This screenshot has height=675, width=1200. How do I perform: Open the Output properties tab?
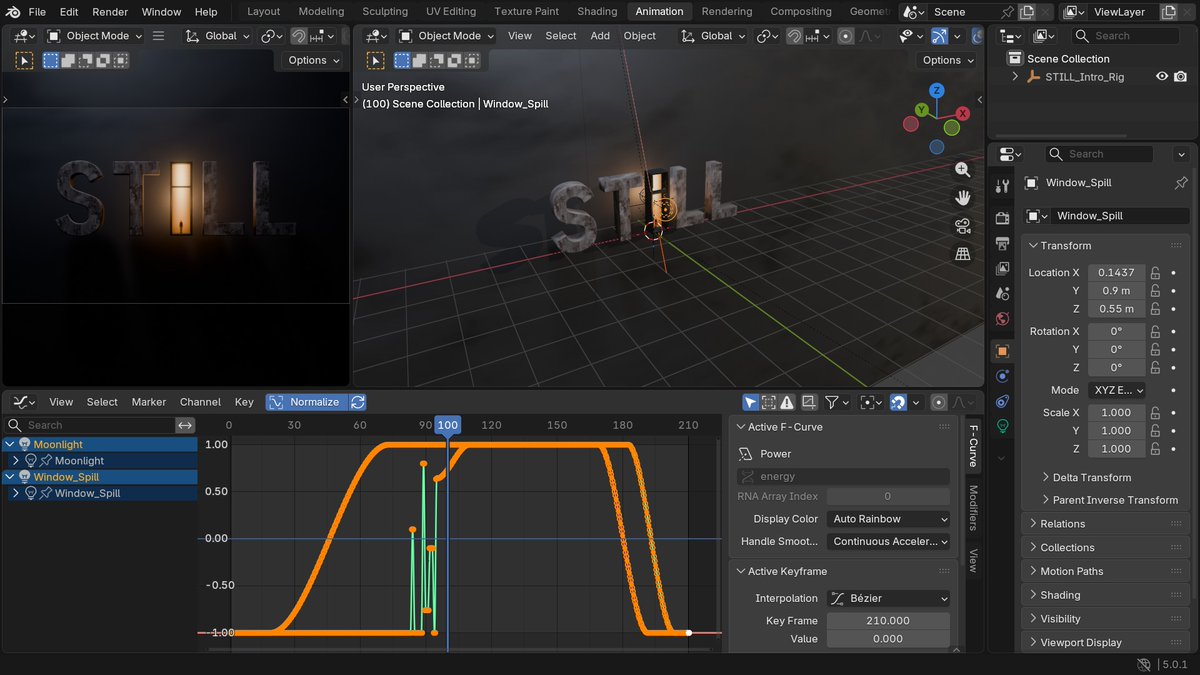(1003, 243)
